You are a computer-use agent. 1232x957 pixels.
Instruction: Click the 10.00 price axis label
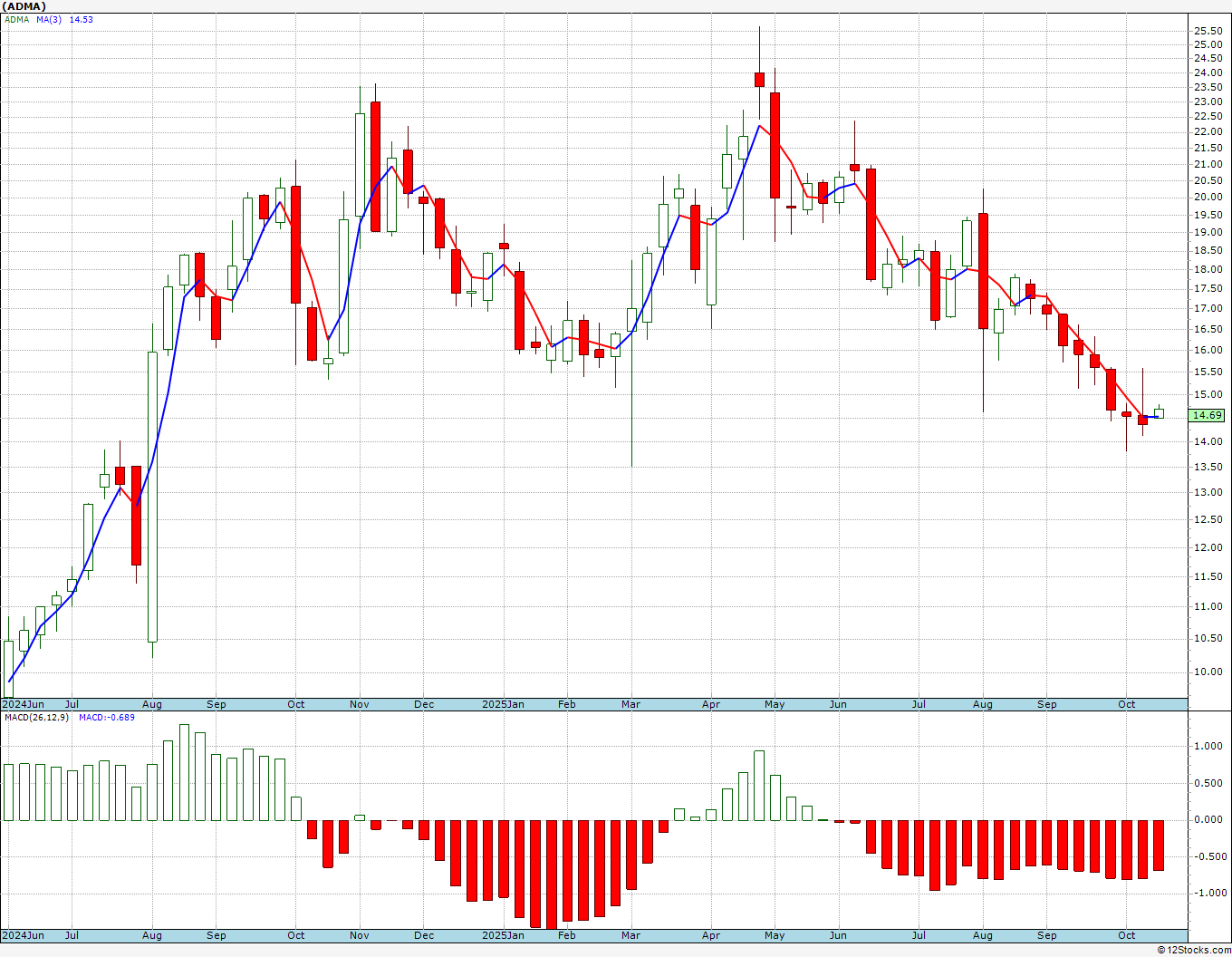point(1208,672)
